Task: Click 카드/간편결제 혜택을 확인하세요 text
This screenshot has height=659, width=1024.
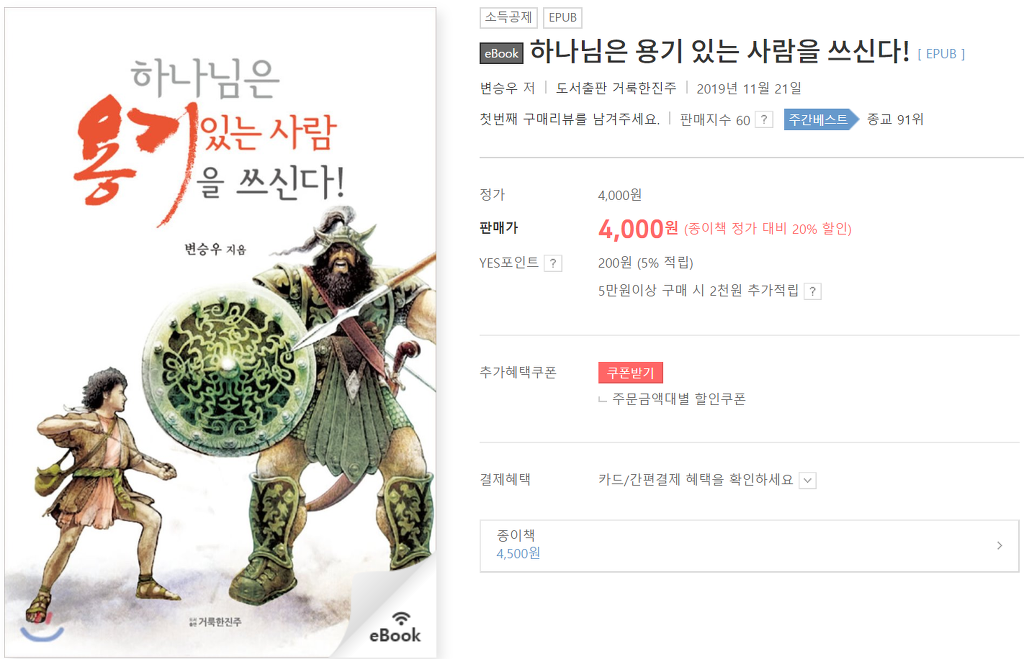Action: 696,480
